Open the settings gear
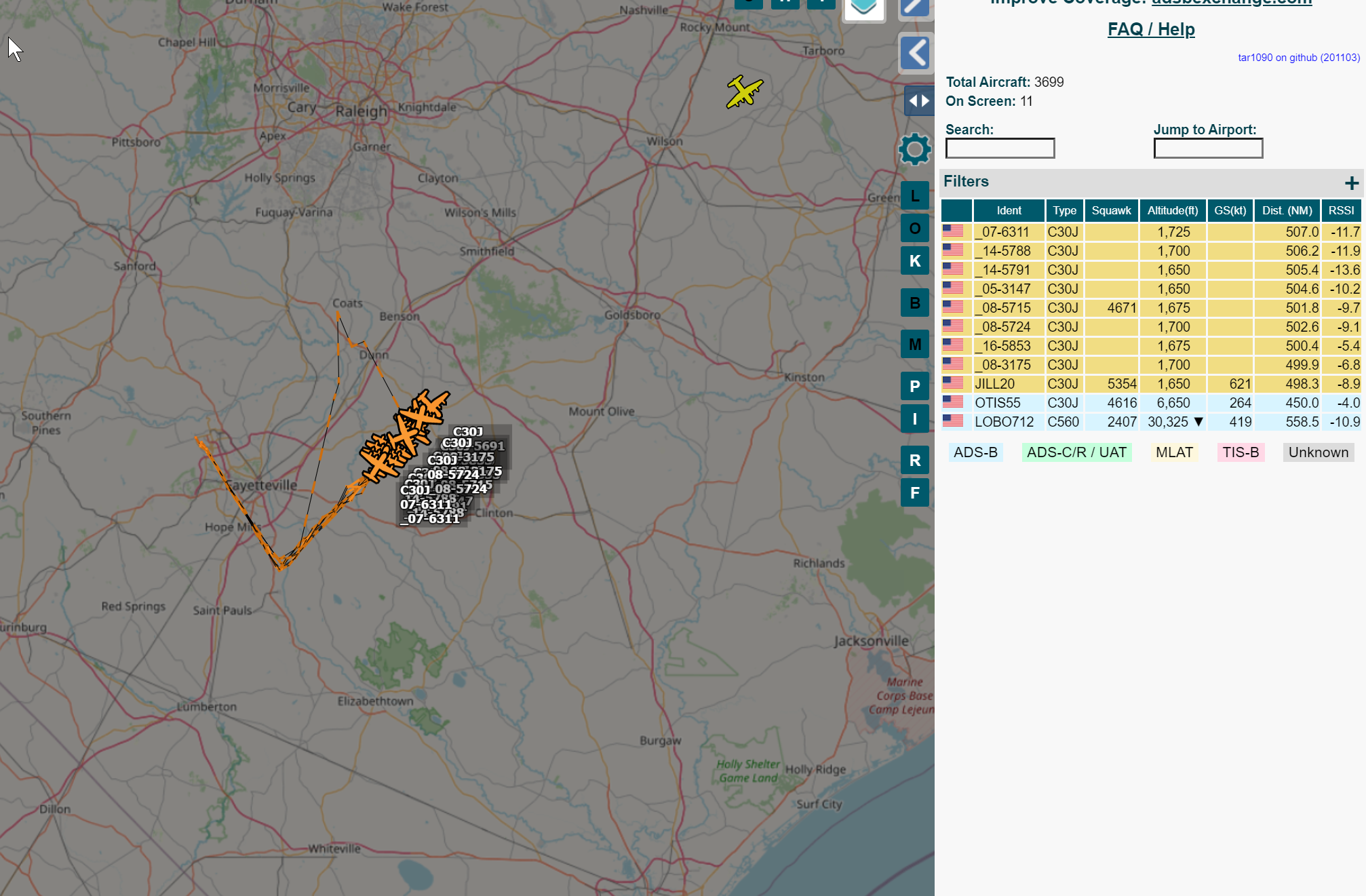Screen dimensions: 1366x896 915,149
